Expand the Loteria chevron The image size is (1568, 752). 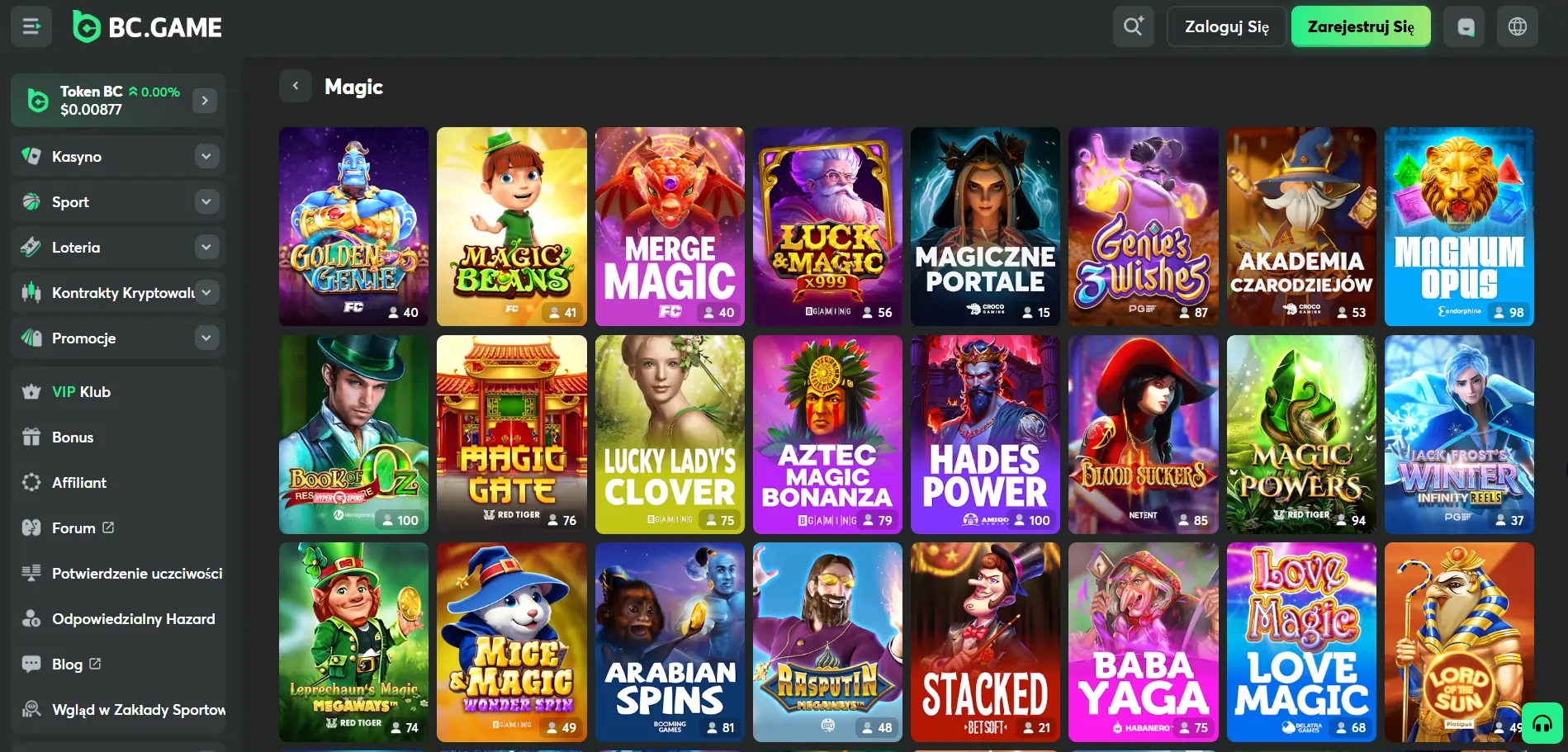pyautogui.click(x=206, y=247)
